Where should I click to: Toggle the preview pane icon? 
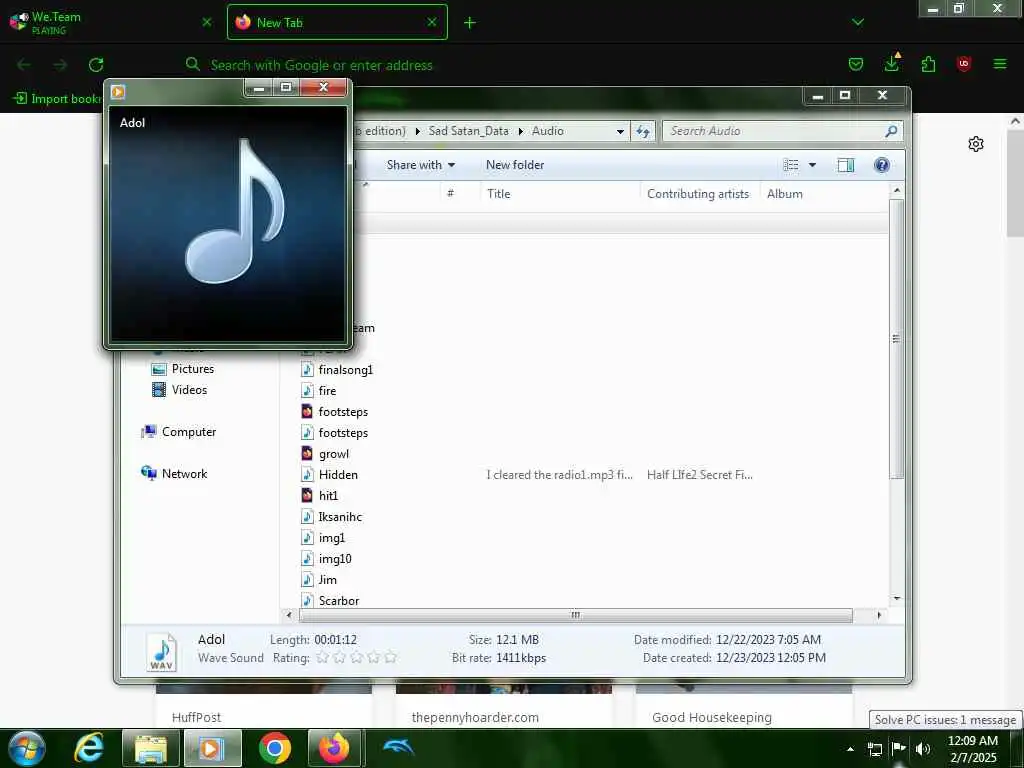pyautogui.click(x=846, y=165)
